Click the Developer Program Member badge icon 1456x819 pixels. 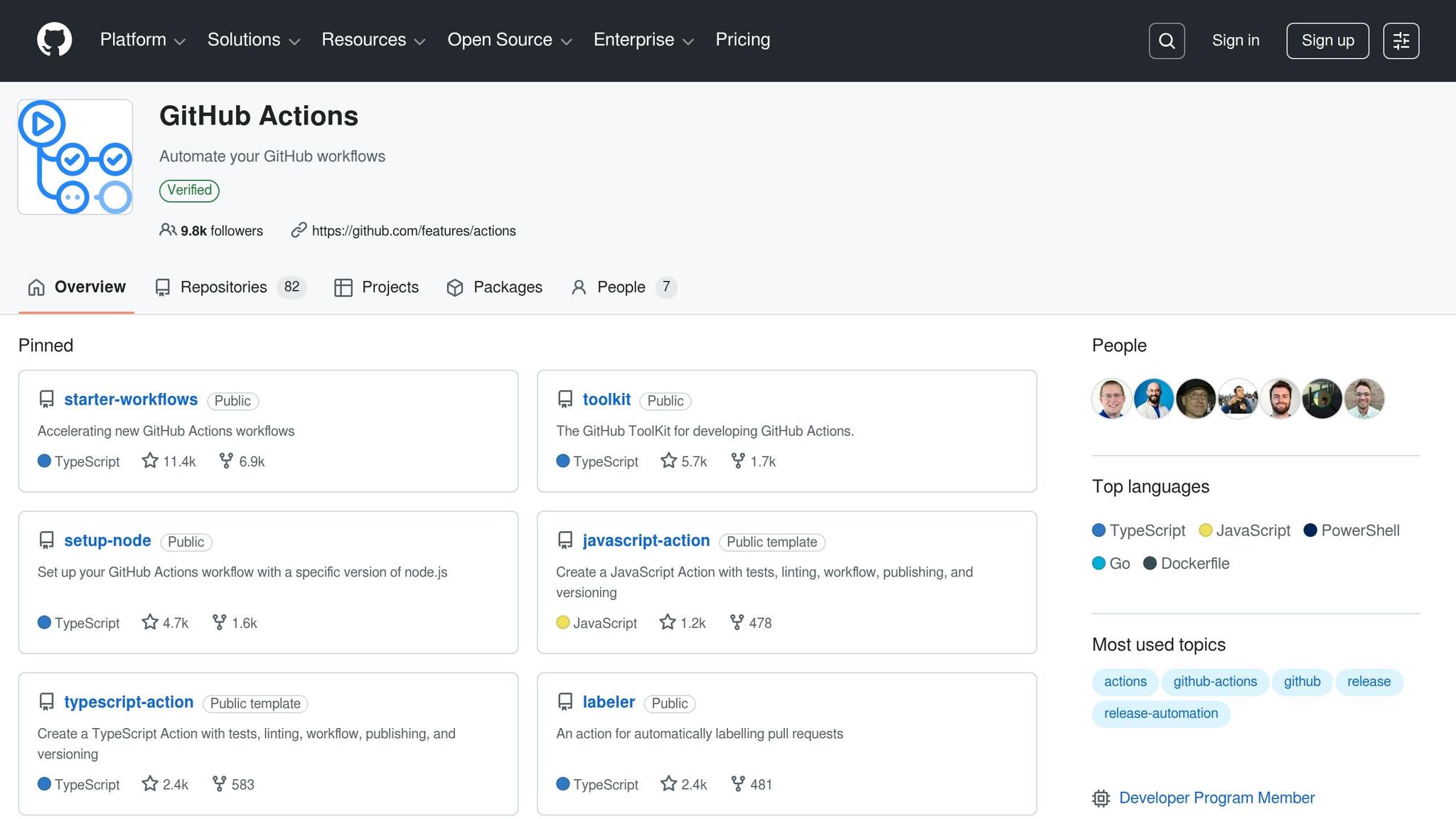click(1101, 798)
